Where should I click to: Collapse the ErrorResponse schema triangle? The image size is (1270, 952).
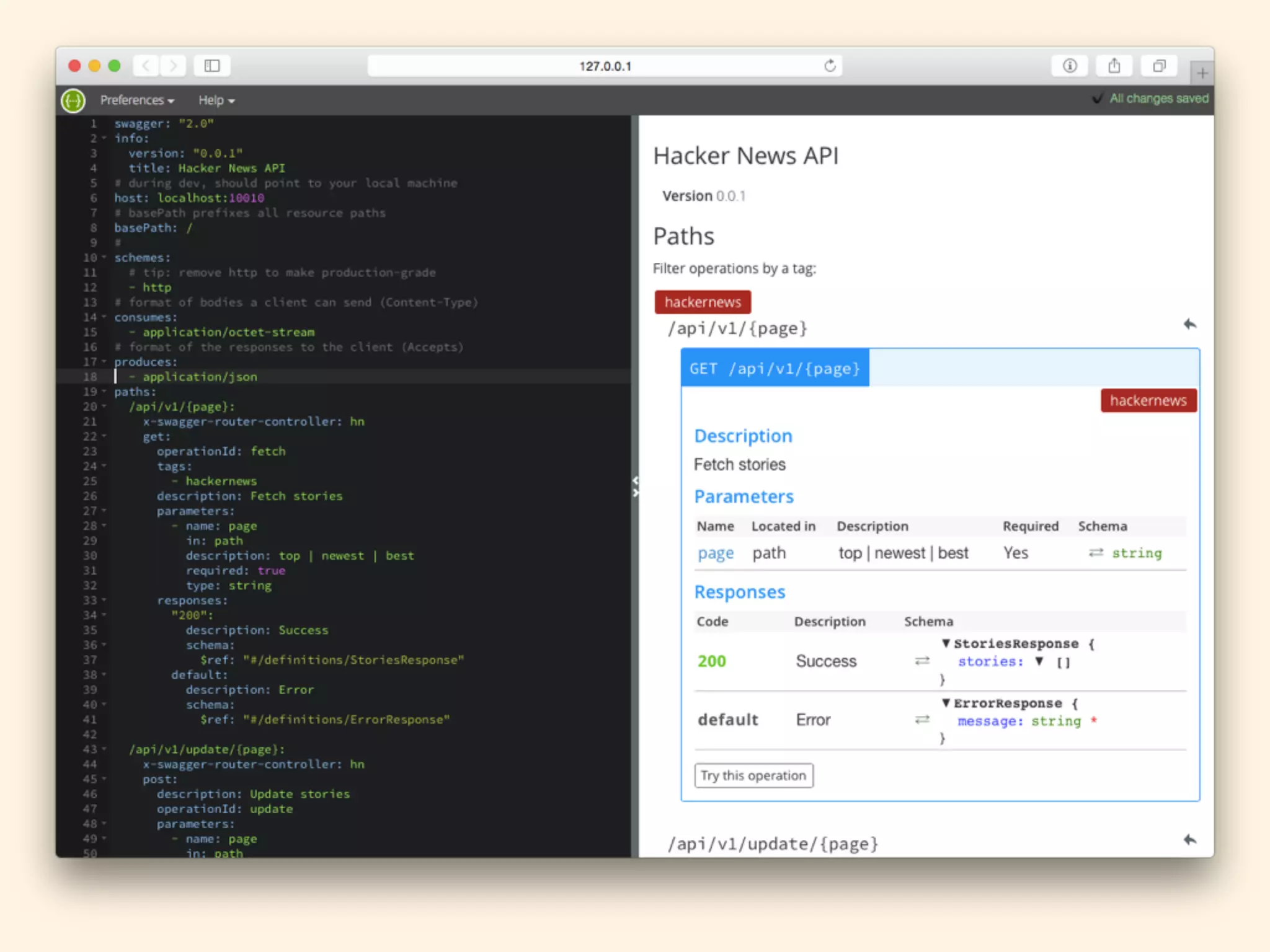pos(946,703)
